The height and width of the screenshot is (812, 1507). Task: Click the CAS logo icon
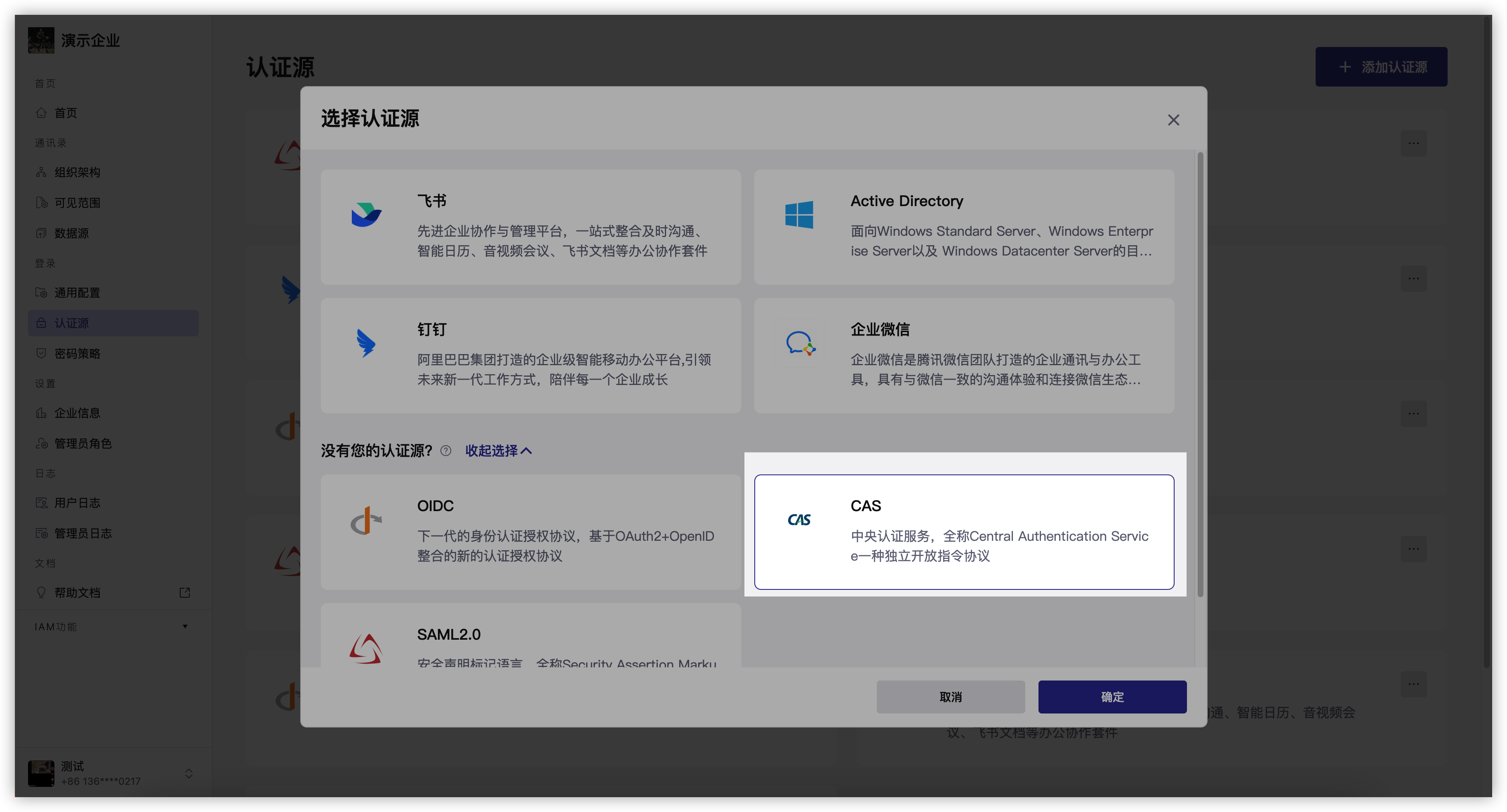point(799,520)
